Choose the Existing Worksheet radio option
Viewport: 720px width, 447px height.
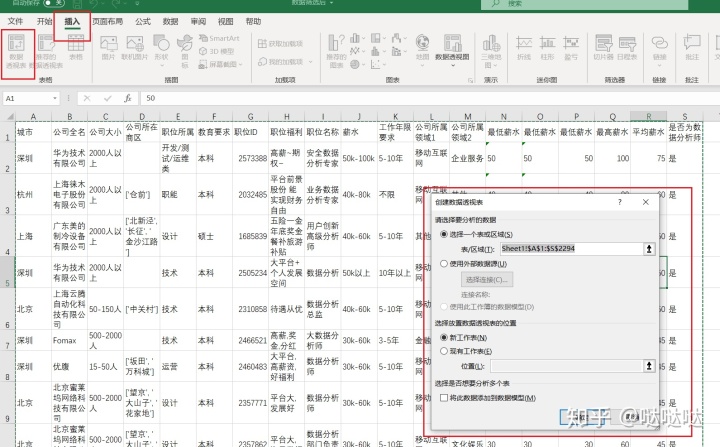point(444,351)
